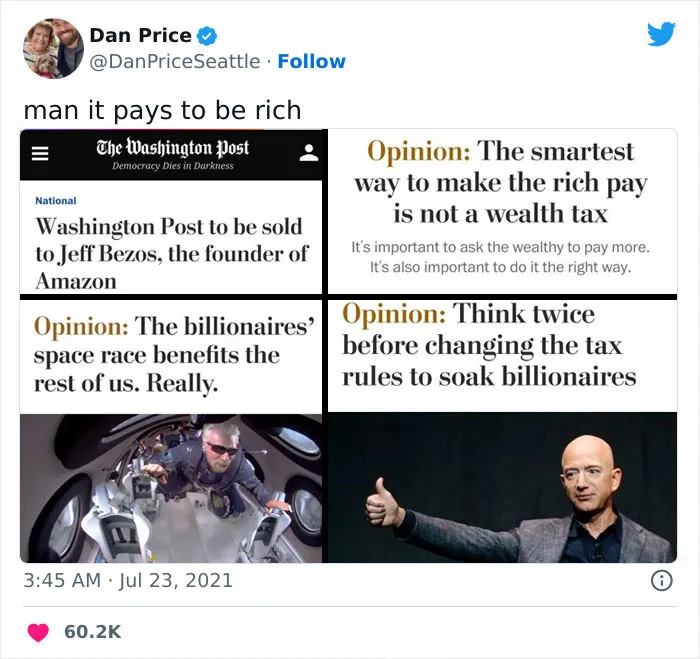Open the Bezos purchase headline image

point(171,212)
